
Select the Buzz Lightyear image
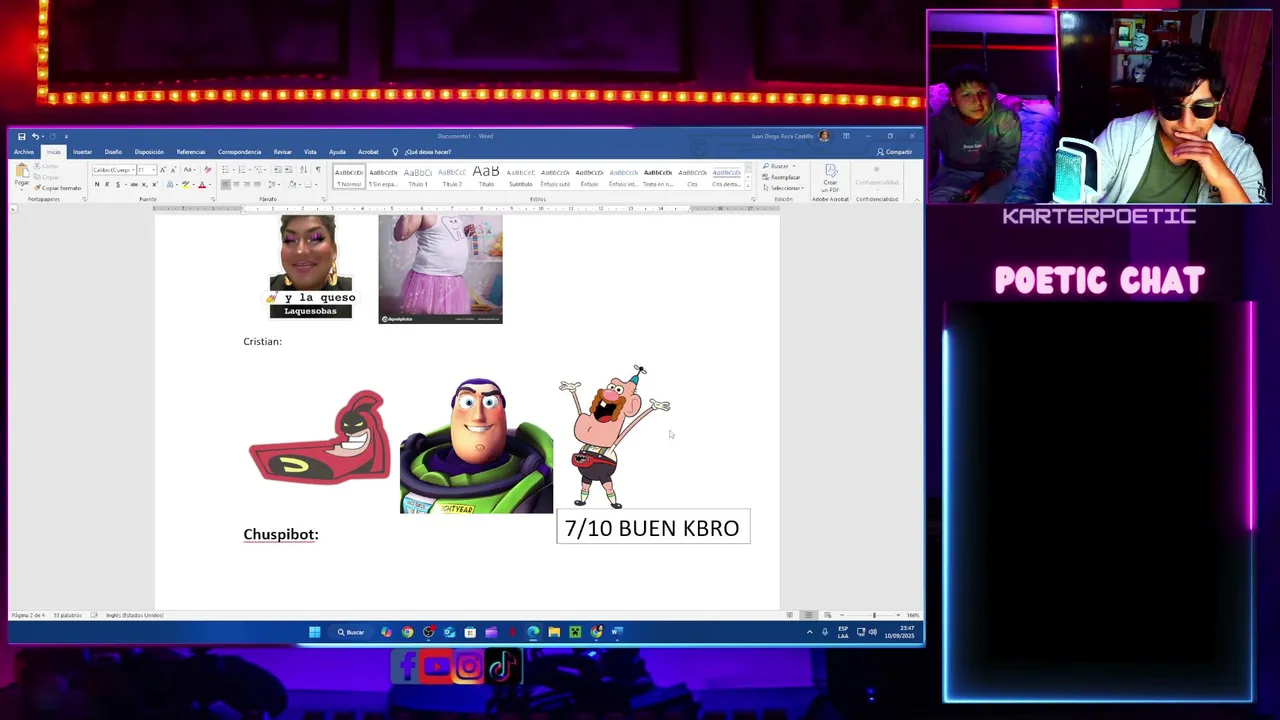[x=476, y=446]
